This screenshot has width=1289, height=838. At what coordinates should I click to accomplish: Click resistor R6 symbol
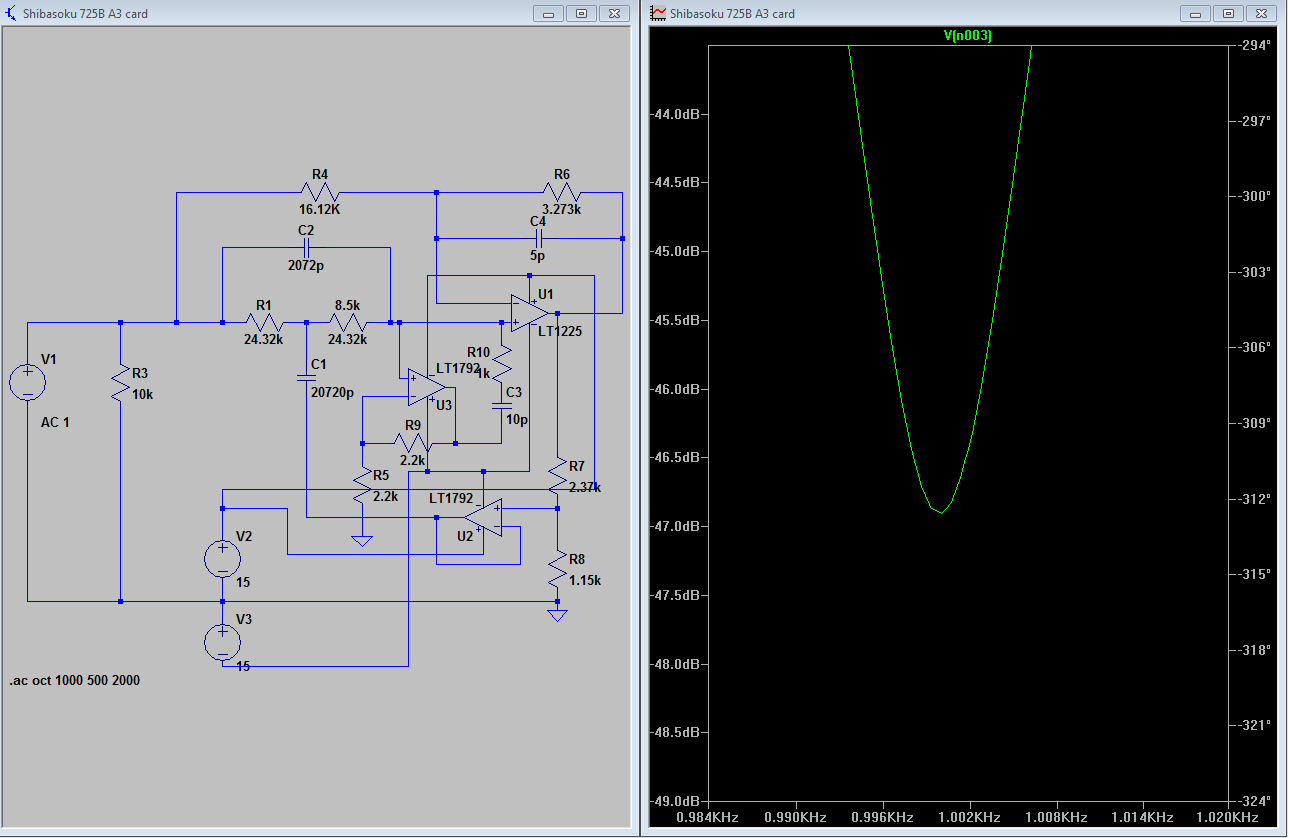click(562, 193)
